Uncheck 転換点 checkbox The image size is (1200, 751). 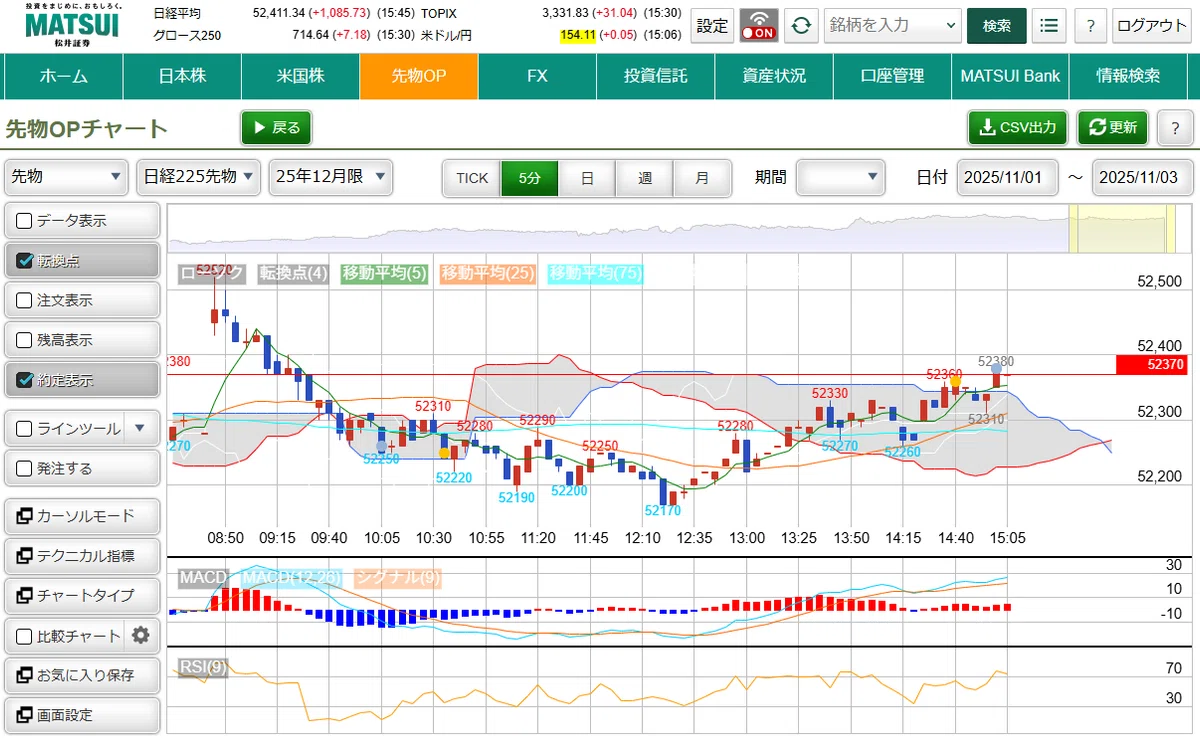pyautogui.click(x=24, y=261)
